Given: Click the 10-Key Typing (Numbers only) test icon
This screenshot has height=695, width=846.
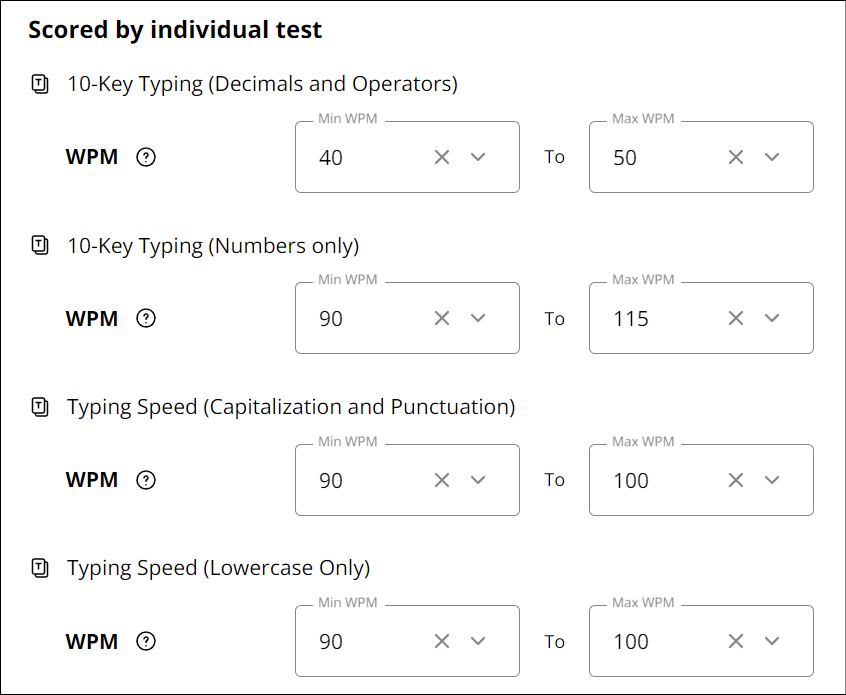Looking at the screenshot, I should click(40, 245).
